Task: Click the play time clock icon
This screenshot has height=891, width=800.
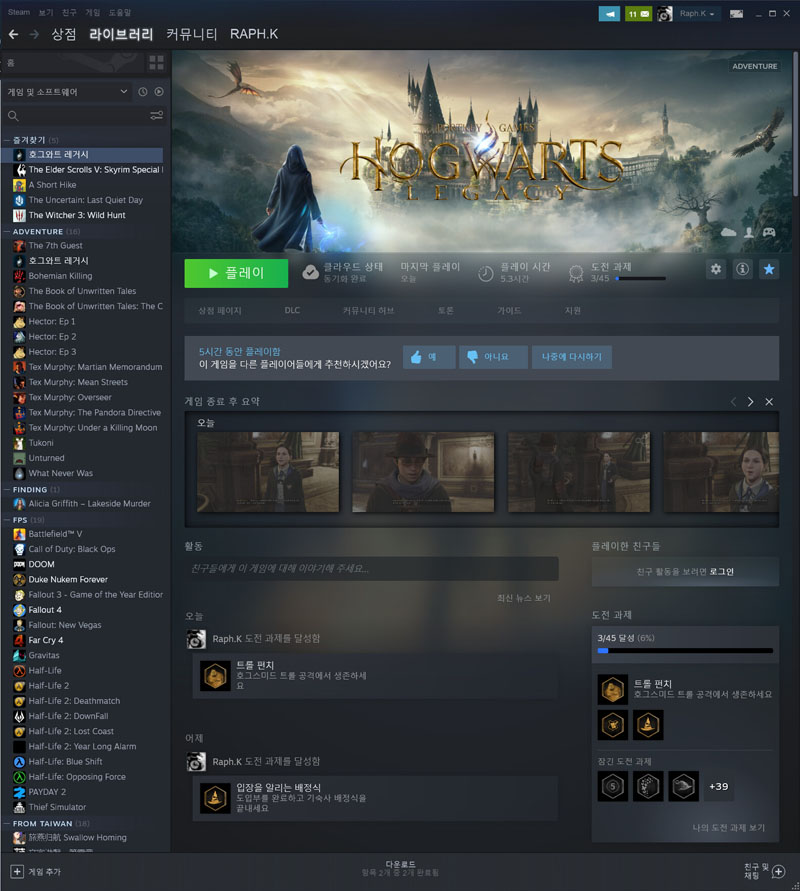Action: (486, 274)
